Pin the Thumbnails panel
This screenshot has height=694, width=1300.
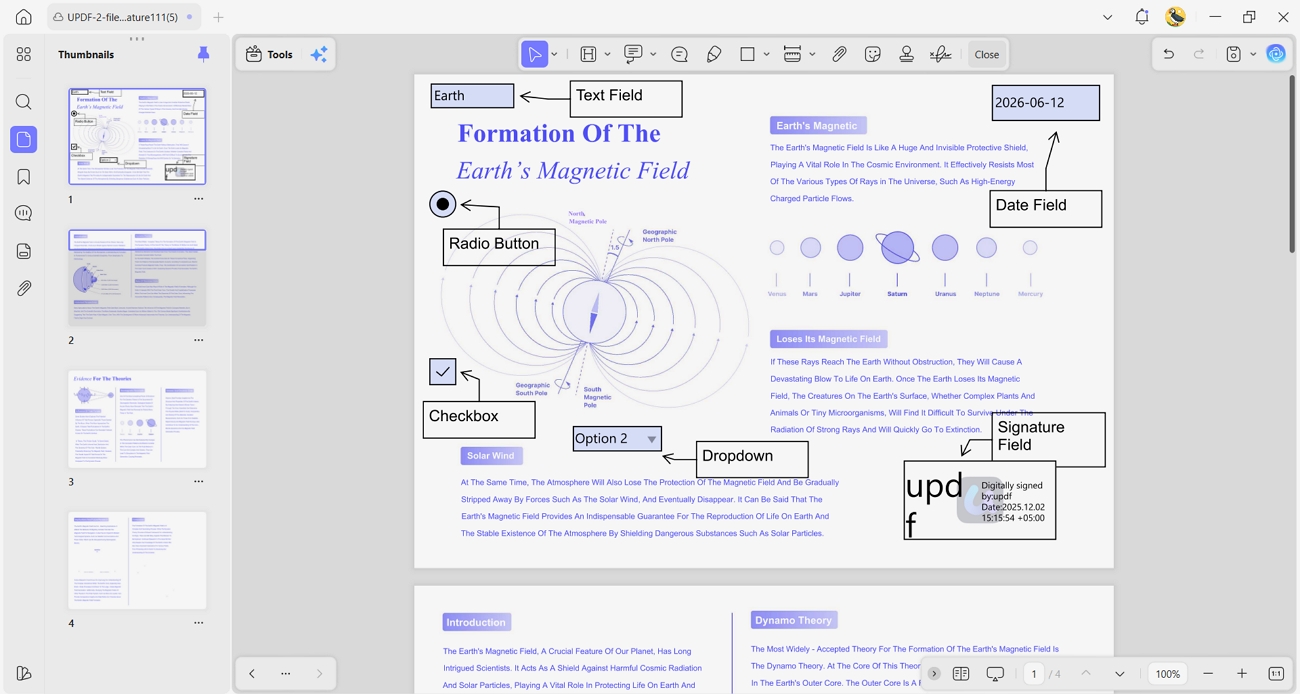click(203, 54)
